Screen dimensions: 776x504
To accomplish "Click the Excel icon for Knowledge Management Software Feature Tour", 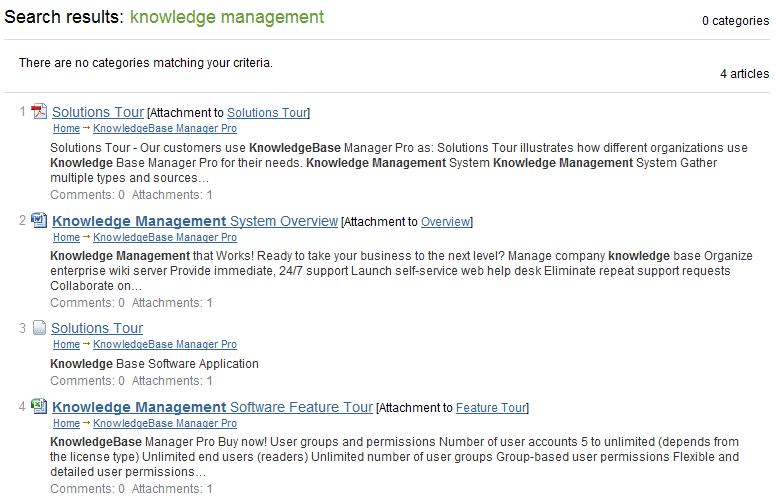I will point(39,406).
